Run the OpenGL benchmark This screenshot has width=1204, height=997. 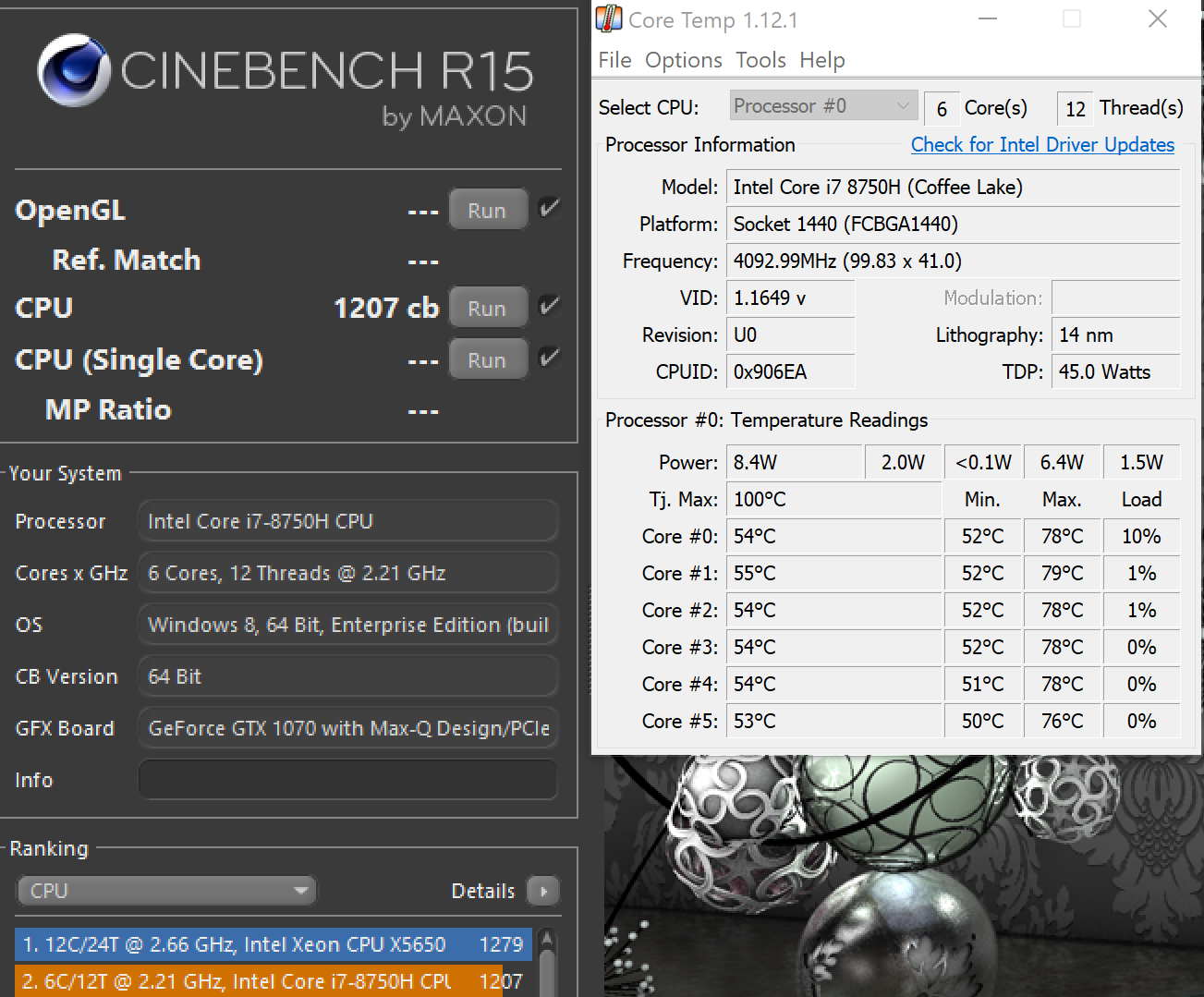coord(488,210)
